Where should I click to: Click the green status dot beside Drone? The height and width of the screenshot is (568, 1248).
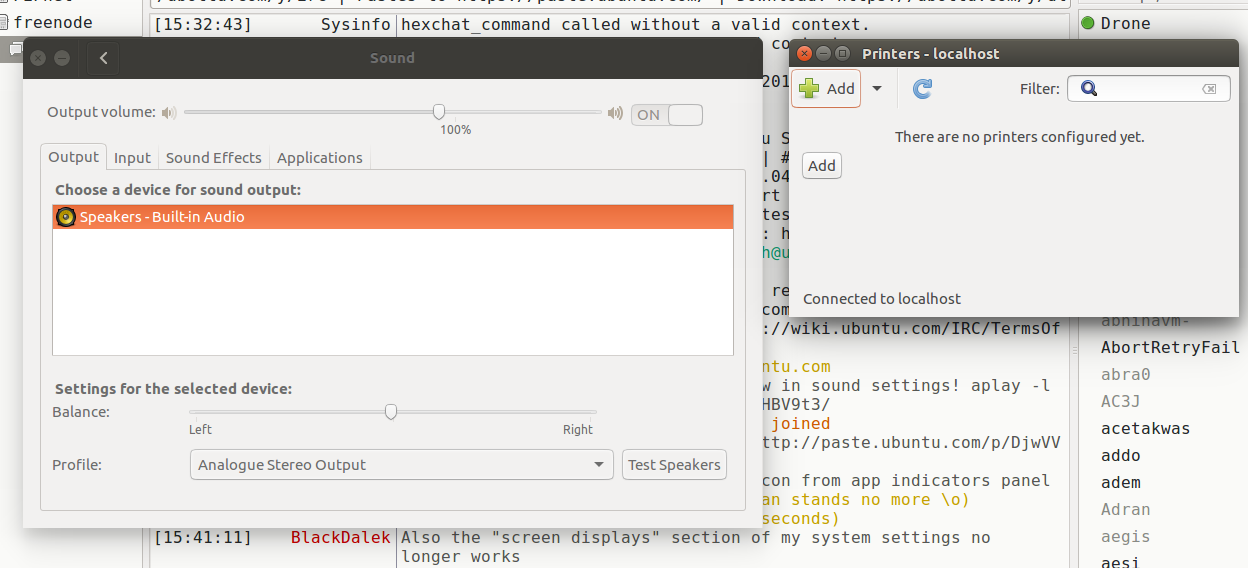1087,23
